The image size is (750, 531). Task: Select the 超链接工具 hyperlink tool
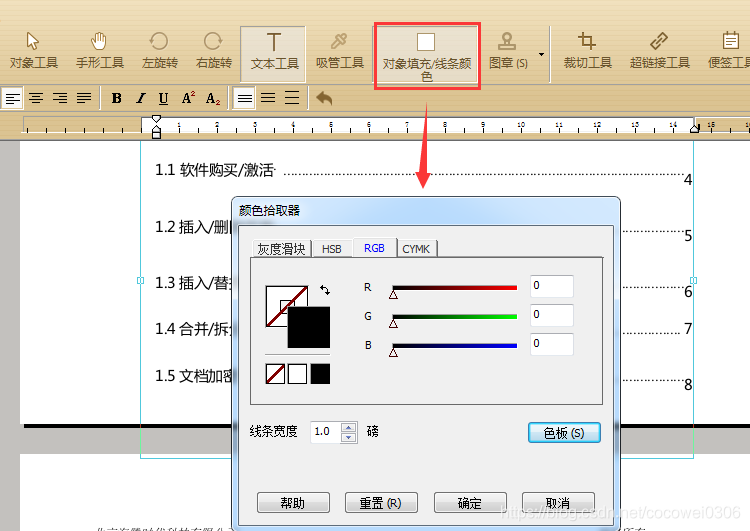[659, 51]
